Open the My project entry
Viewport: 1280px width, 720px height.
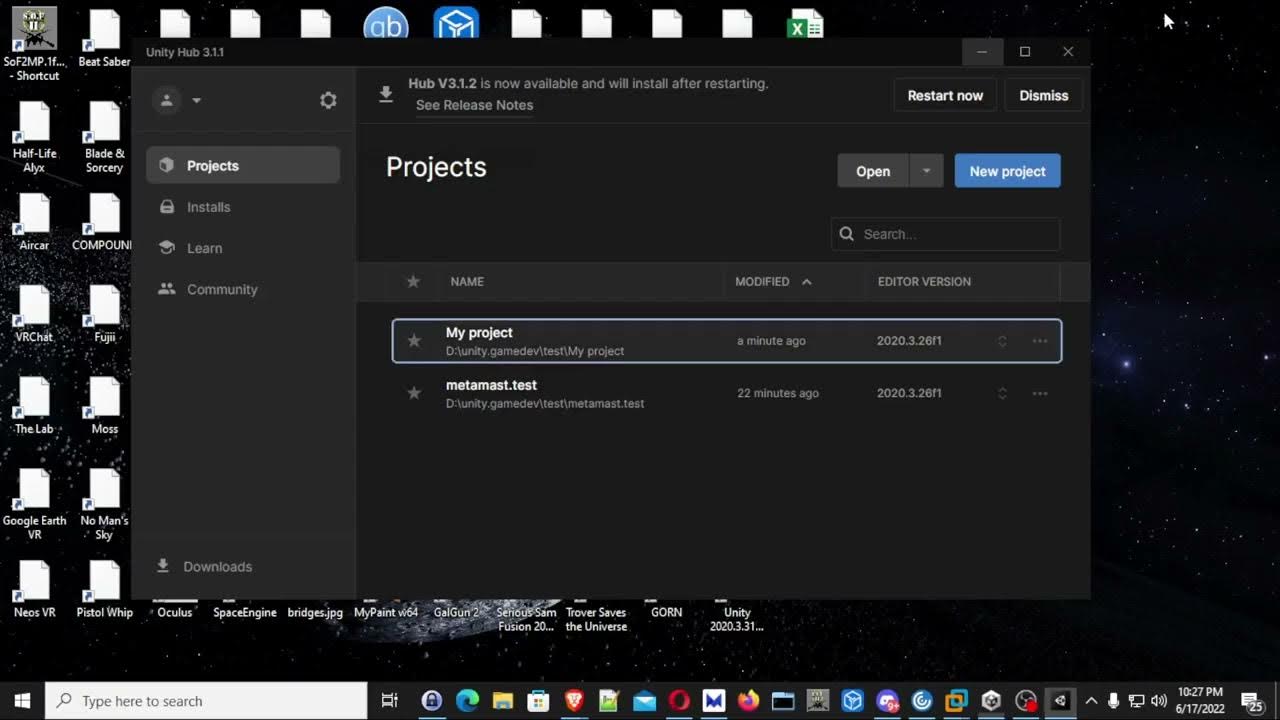pos(727,341)
